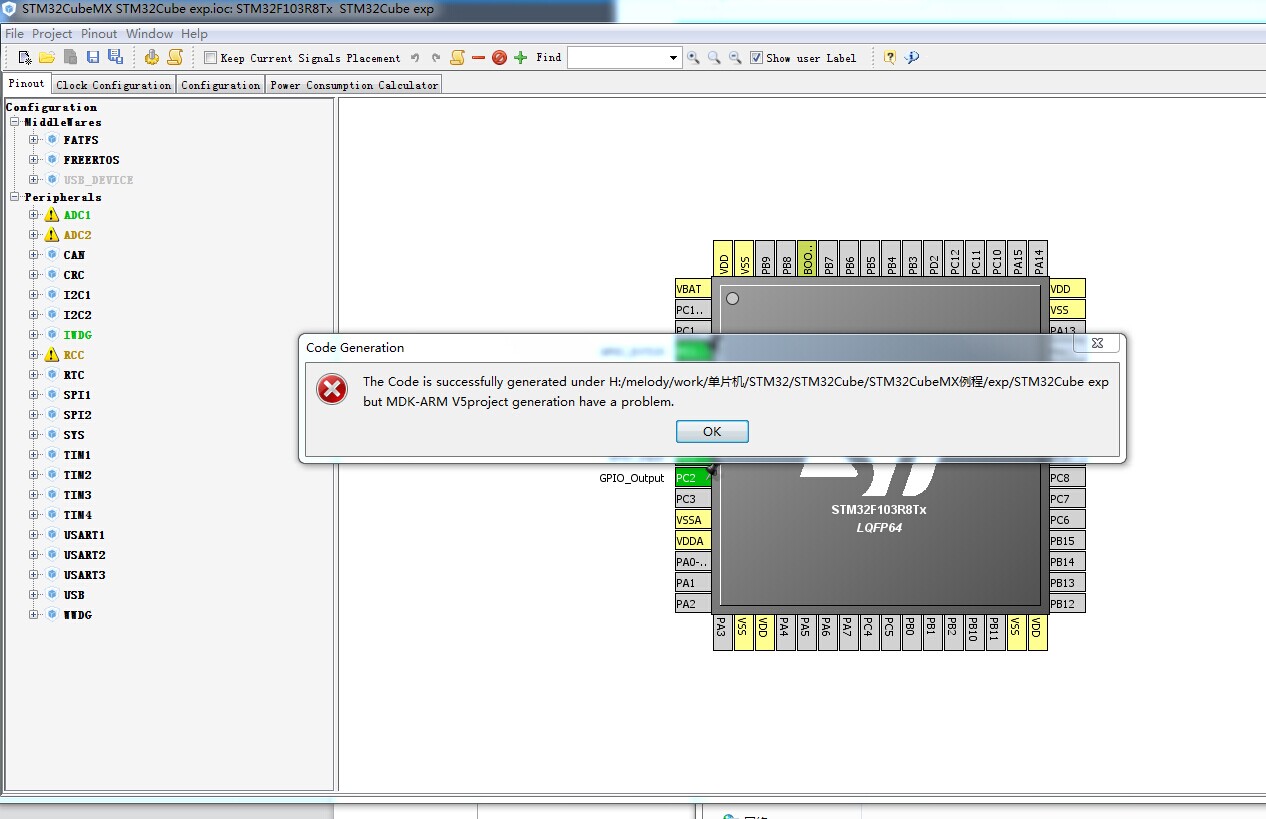Click the Save Project floppy icon
This screenshot has width=1266, height=819.
click(93, 57)
